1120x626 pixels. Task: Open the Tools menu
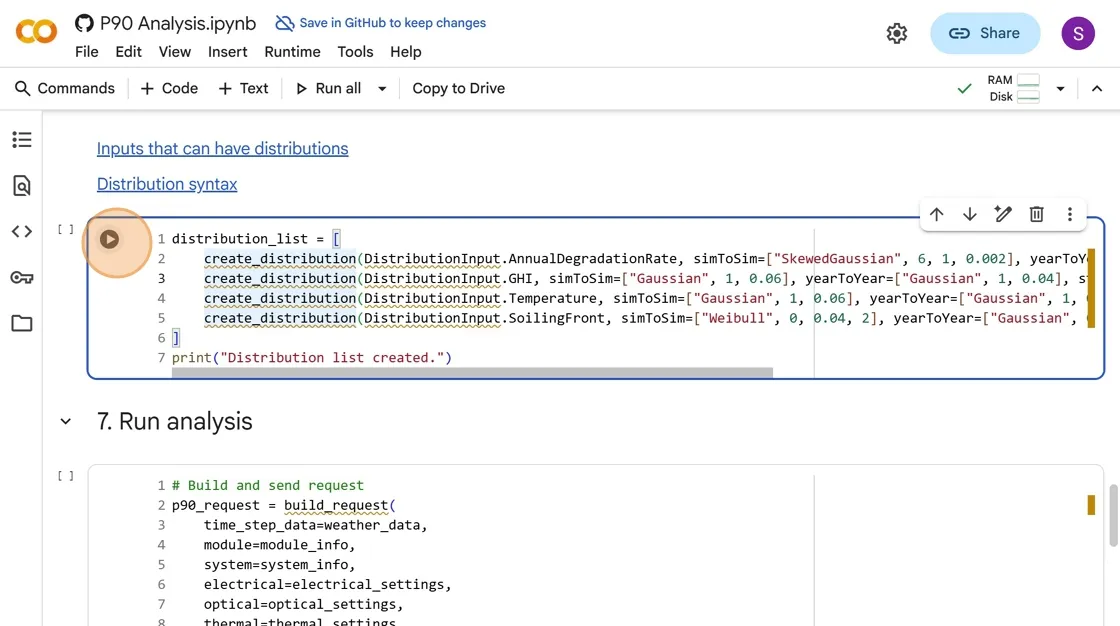(x=355, y=52)
